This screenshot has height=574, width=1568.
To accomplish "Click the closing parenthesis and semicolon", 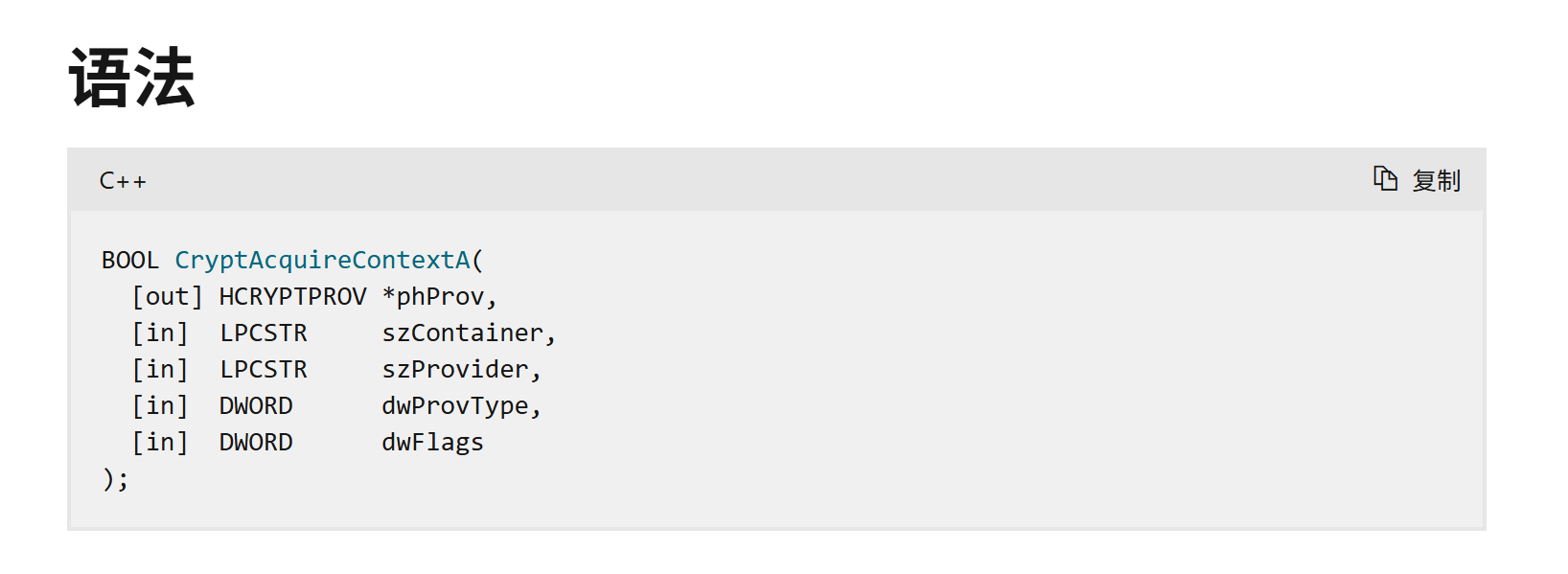I will [115, 478].
